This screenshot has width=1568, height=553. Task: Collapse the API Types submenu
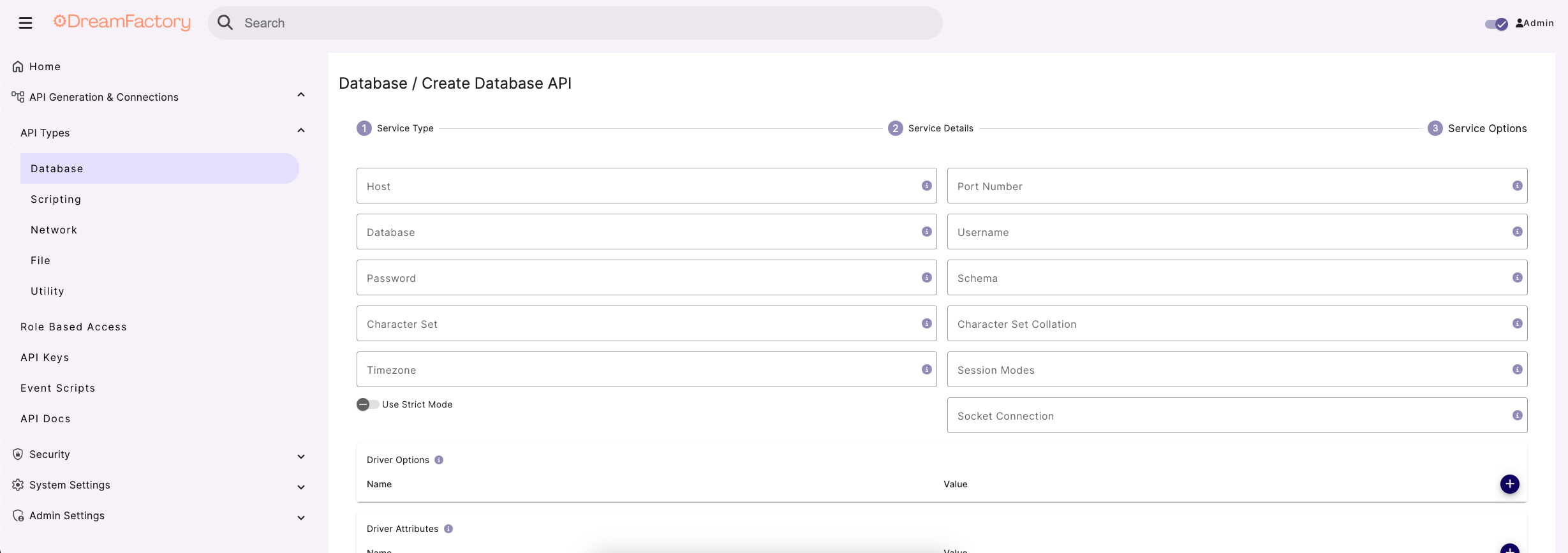[x=301, y=131]
